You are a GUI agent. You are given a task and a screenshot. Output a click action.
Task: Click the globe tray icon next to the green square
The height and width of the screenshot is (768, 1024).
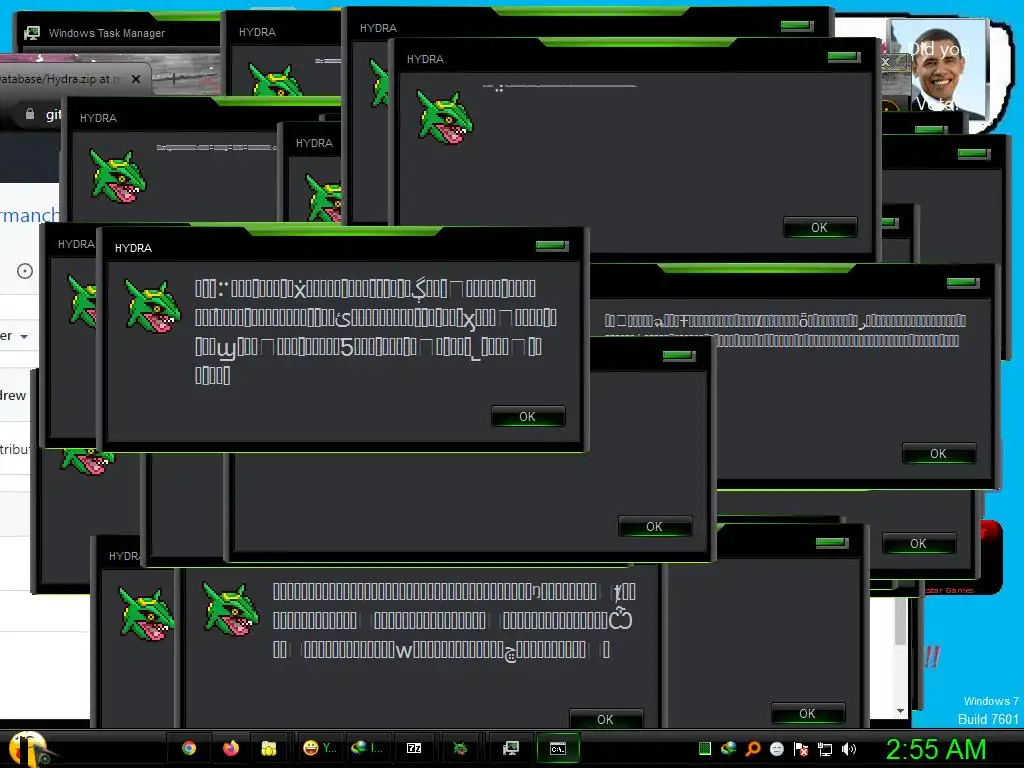[729, 748]
